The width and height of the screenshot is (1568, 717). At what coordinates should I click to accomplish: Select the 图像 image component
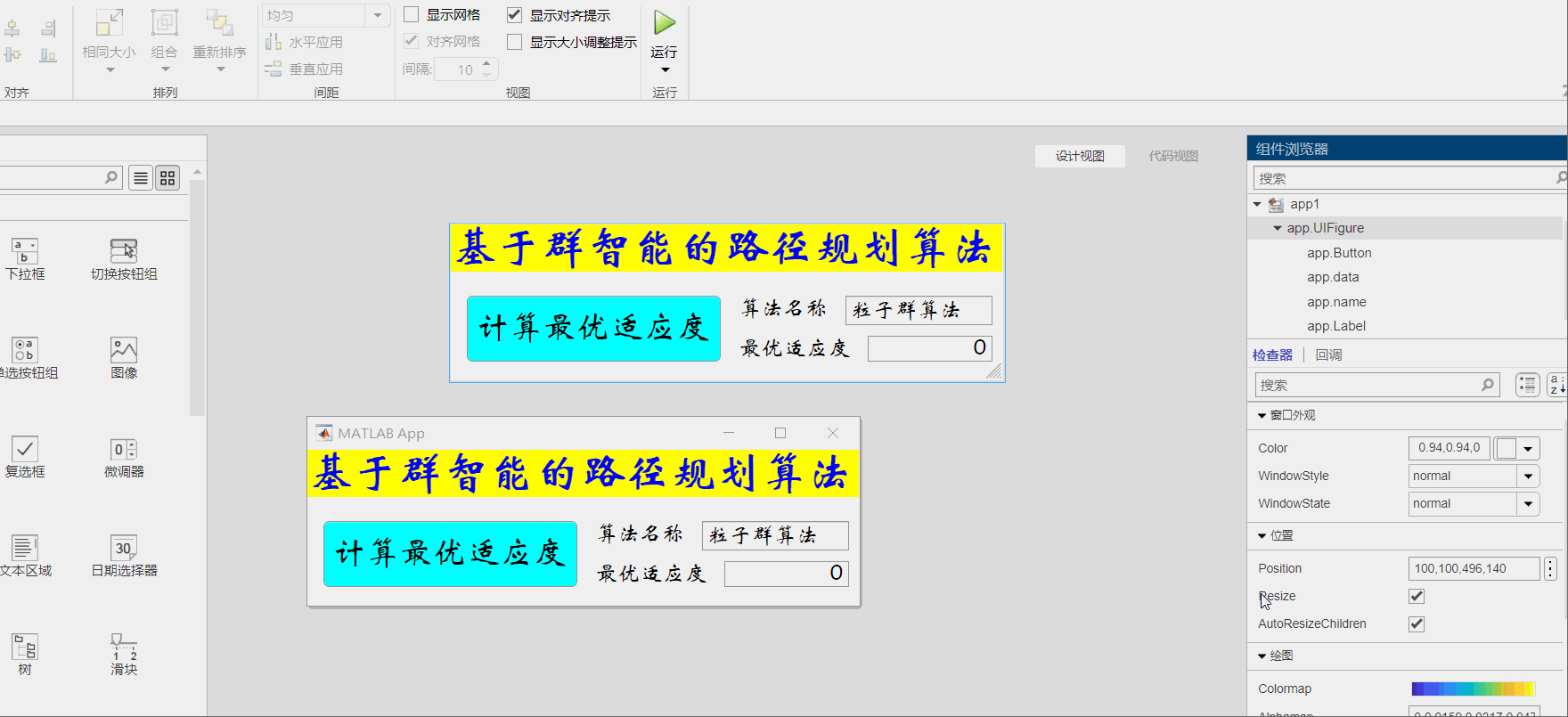coord(124,358)
